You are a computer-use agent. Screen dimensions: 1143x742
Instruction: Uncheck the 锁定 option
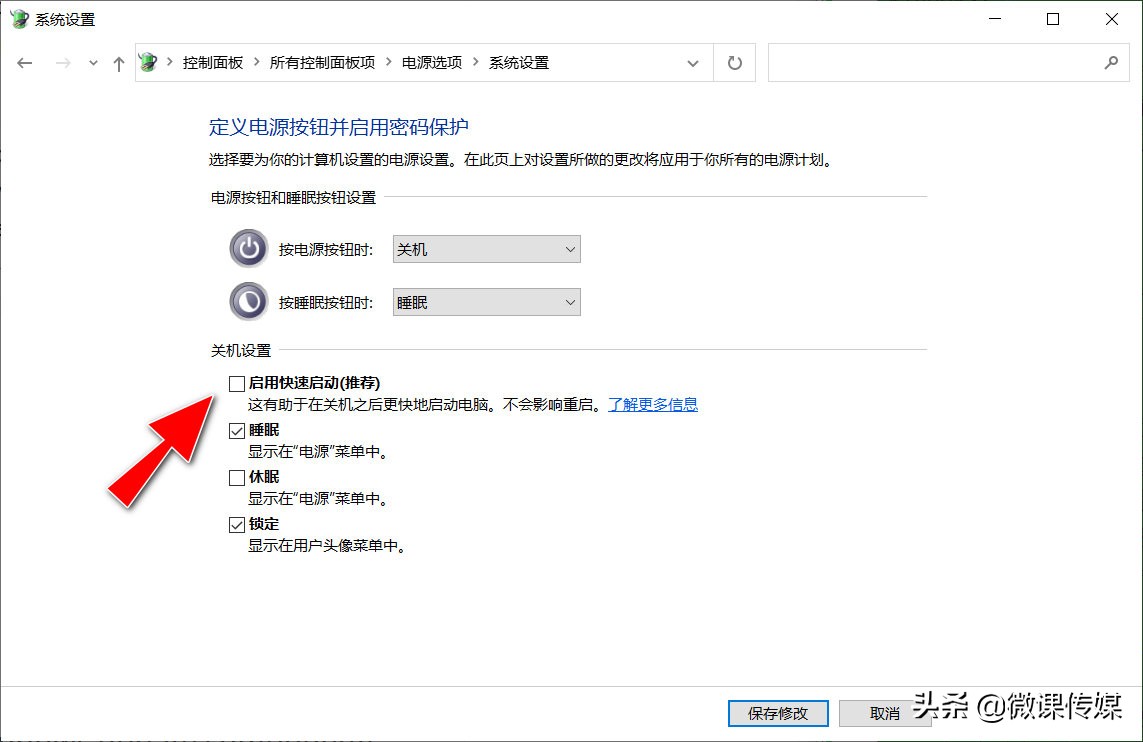tap(236, 524)
